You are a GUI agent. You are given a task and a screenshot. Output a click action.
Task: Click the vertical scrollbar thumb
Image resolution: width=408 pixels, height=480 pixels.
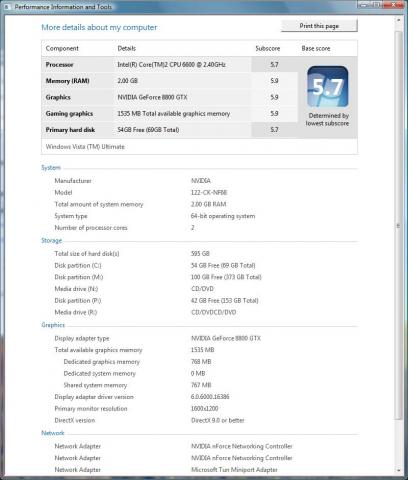click(398, 225)
